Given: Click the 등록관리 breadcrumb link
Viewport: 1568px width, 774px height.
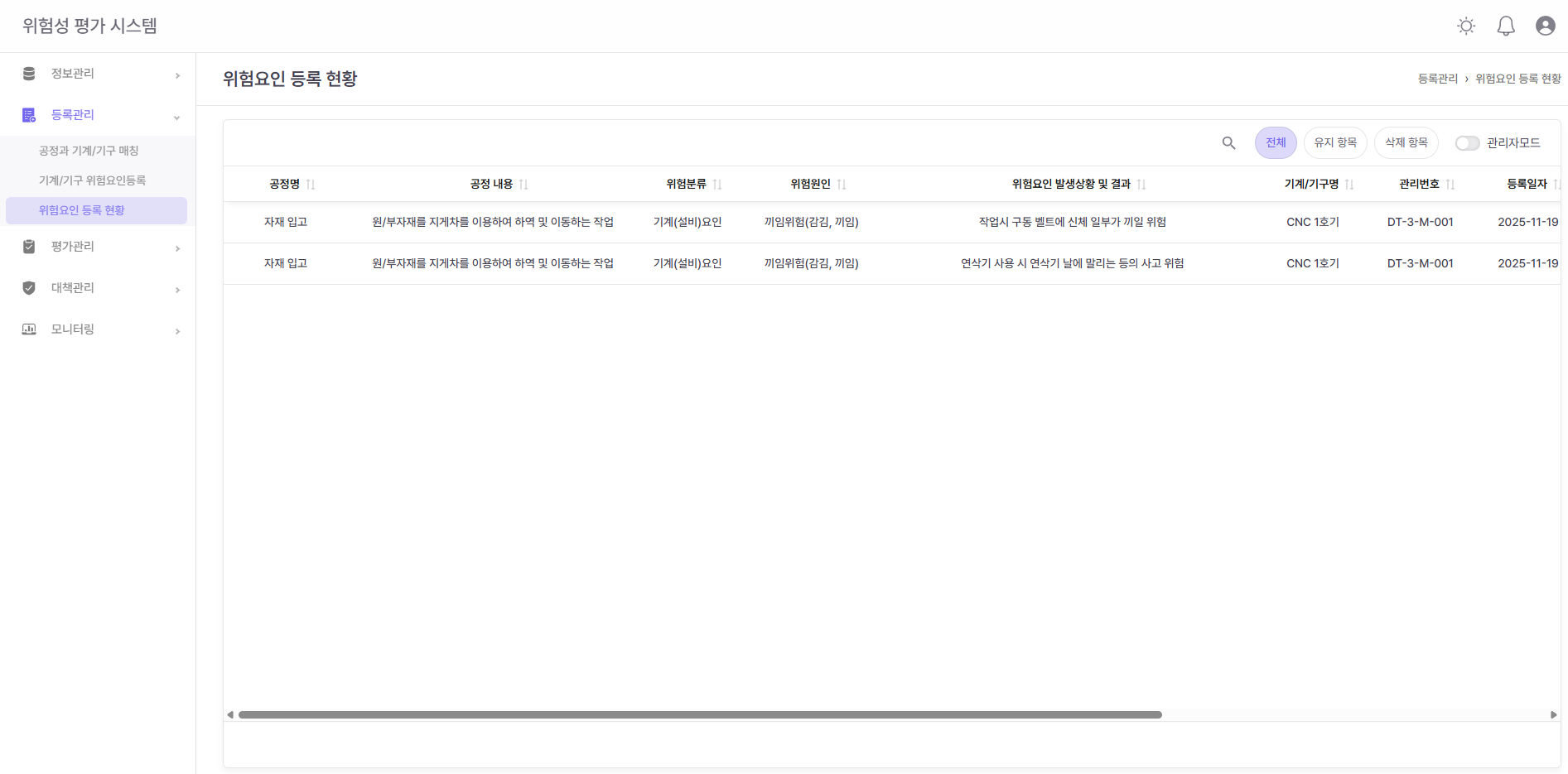Looking at the screenshot, I should 1437,79.
